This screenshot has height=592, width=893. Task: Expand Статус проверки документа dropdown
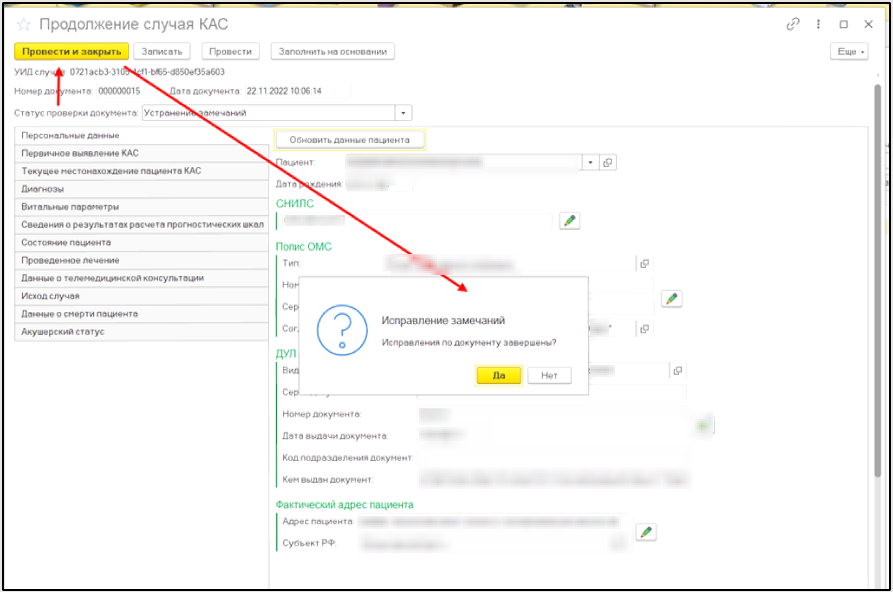[x=403, y=113]
